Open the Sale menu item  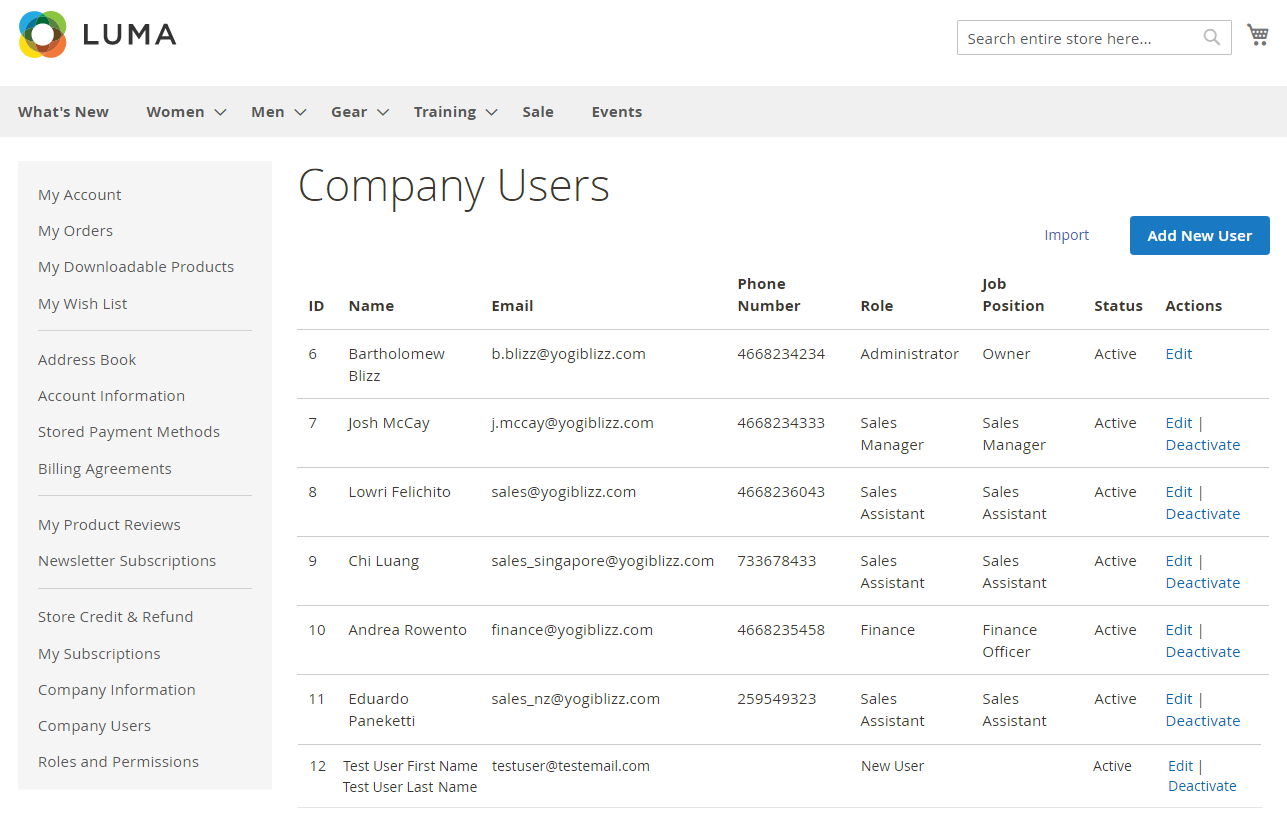(538, 112)
